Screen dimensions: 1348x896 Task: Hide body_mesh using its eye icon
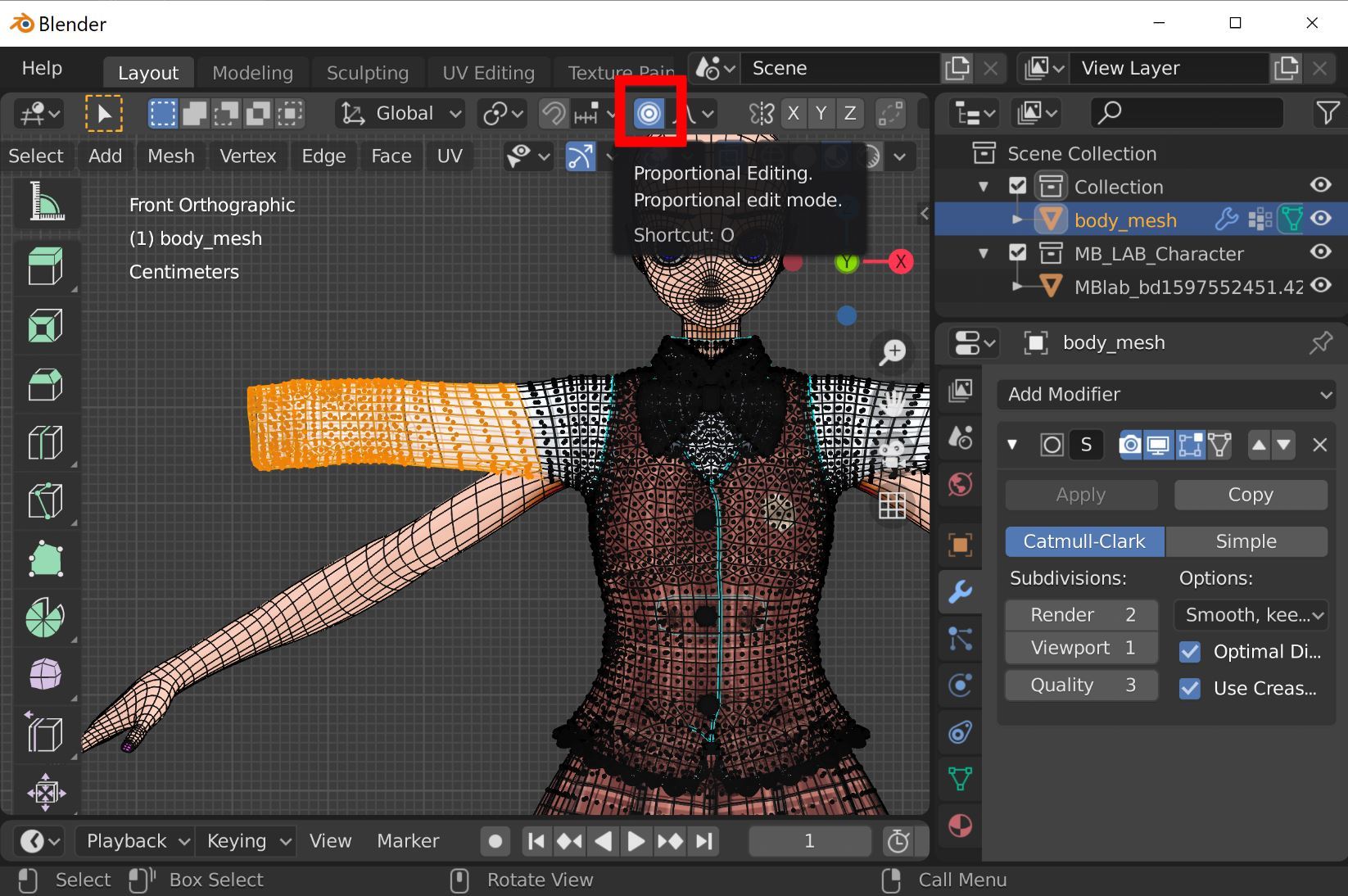tap(1320, 219)
